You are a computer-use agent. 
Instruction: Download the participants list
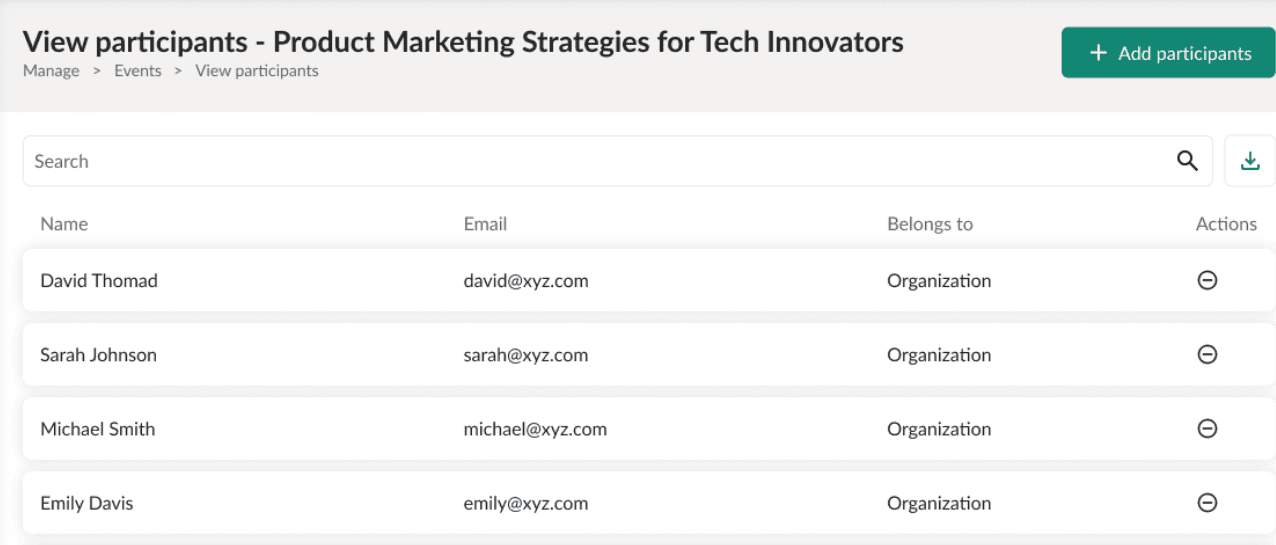click(x=1250, y=161)
